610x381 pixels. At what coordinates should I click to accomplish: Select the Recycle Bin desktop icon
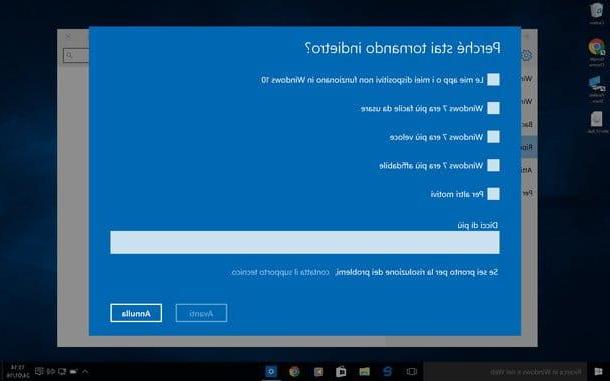(596, 14)
